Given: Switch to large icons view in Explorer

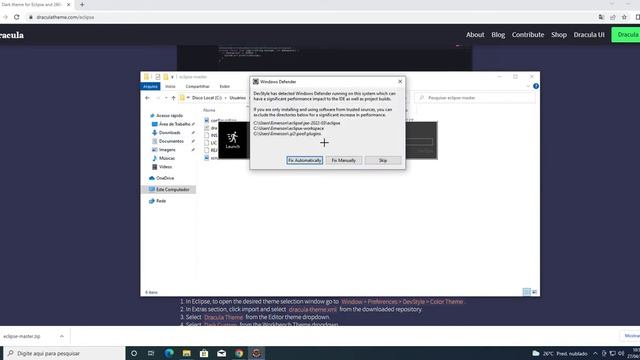Looking at the screenshot, I should (x=534, y=291).
